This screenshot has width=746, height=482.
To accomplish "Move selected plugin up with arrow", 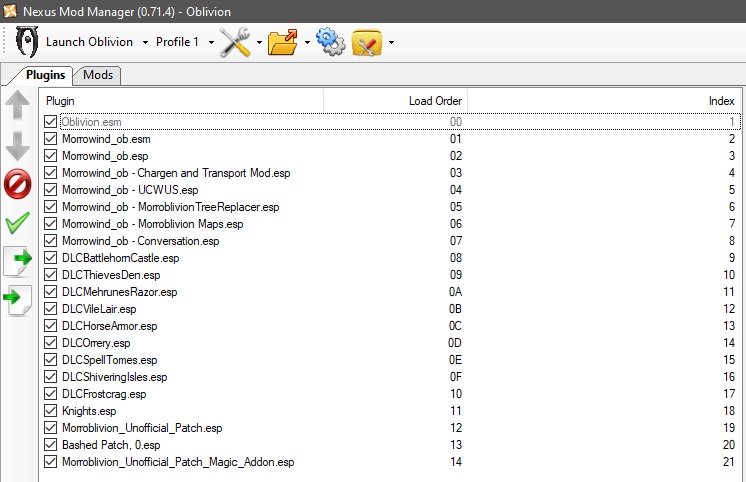I will (x=18, y=105).
